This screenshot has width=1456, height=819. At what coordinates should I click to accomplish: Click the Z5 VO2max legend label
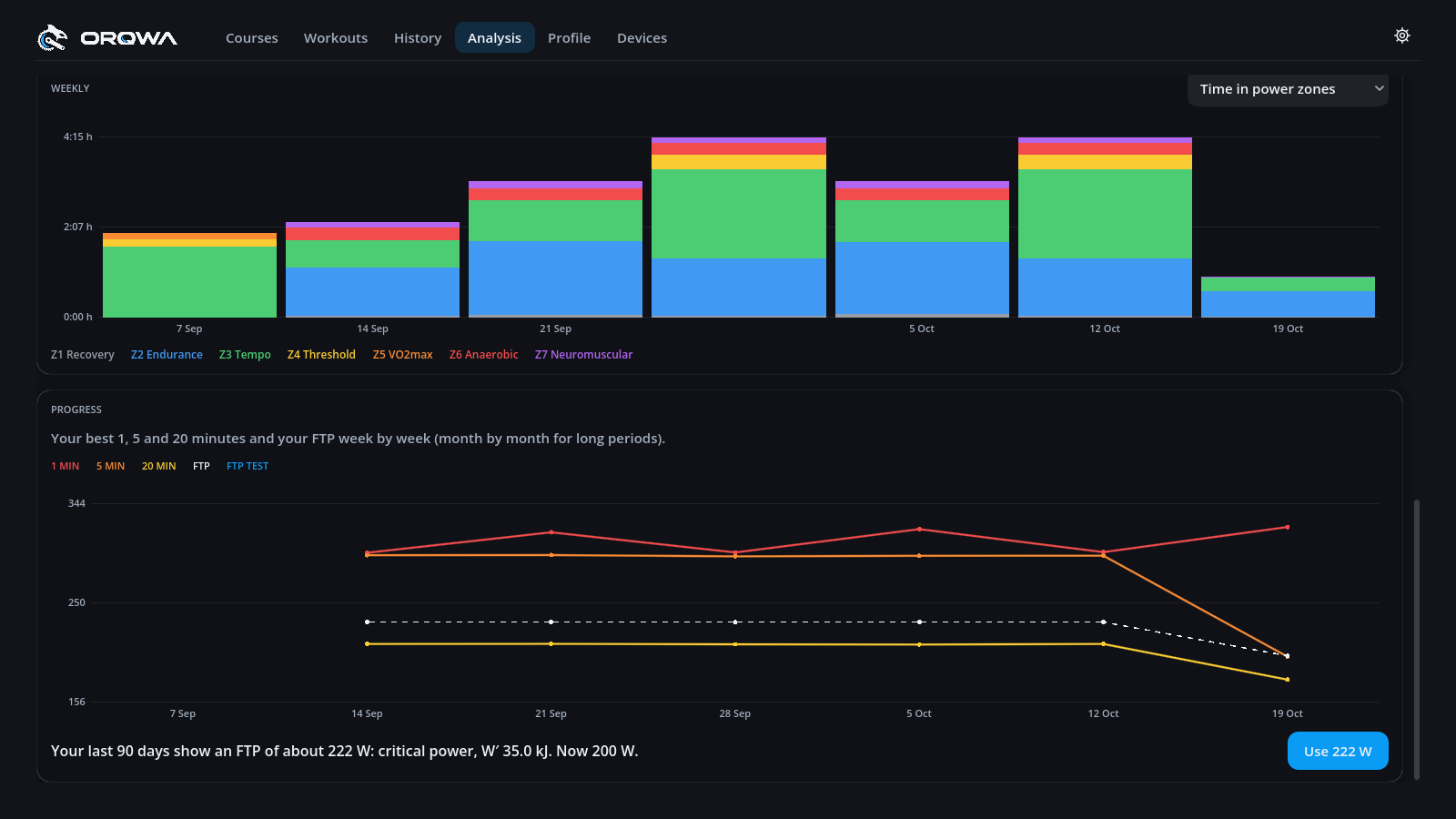point(402,355)
